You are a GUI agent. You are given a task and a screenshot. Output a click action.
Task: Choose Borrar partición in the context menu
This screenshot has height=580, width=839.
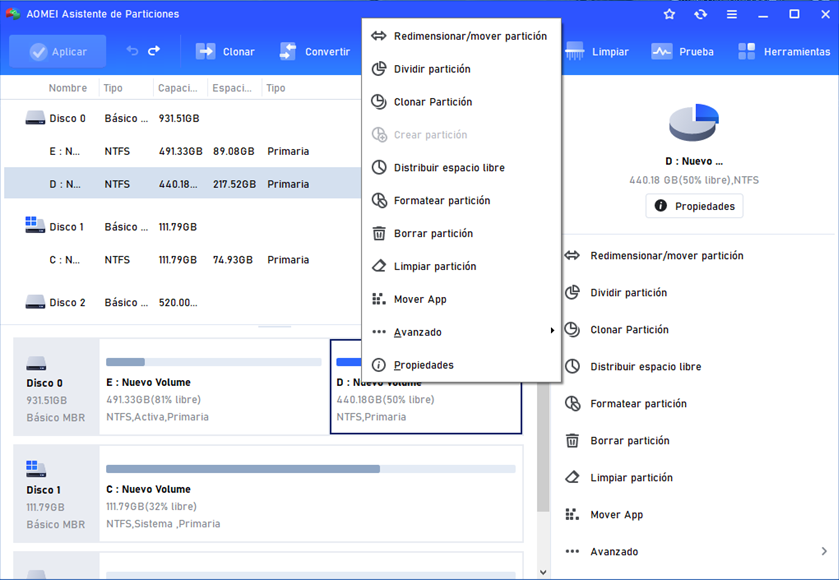pos(433,234)
